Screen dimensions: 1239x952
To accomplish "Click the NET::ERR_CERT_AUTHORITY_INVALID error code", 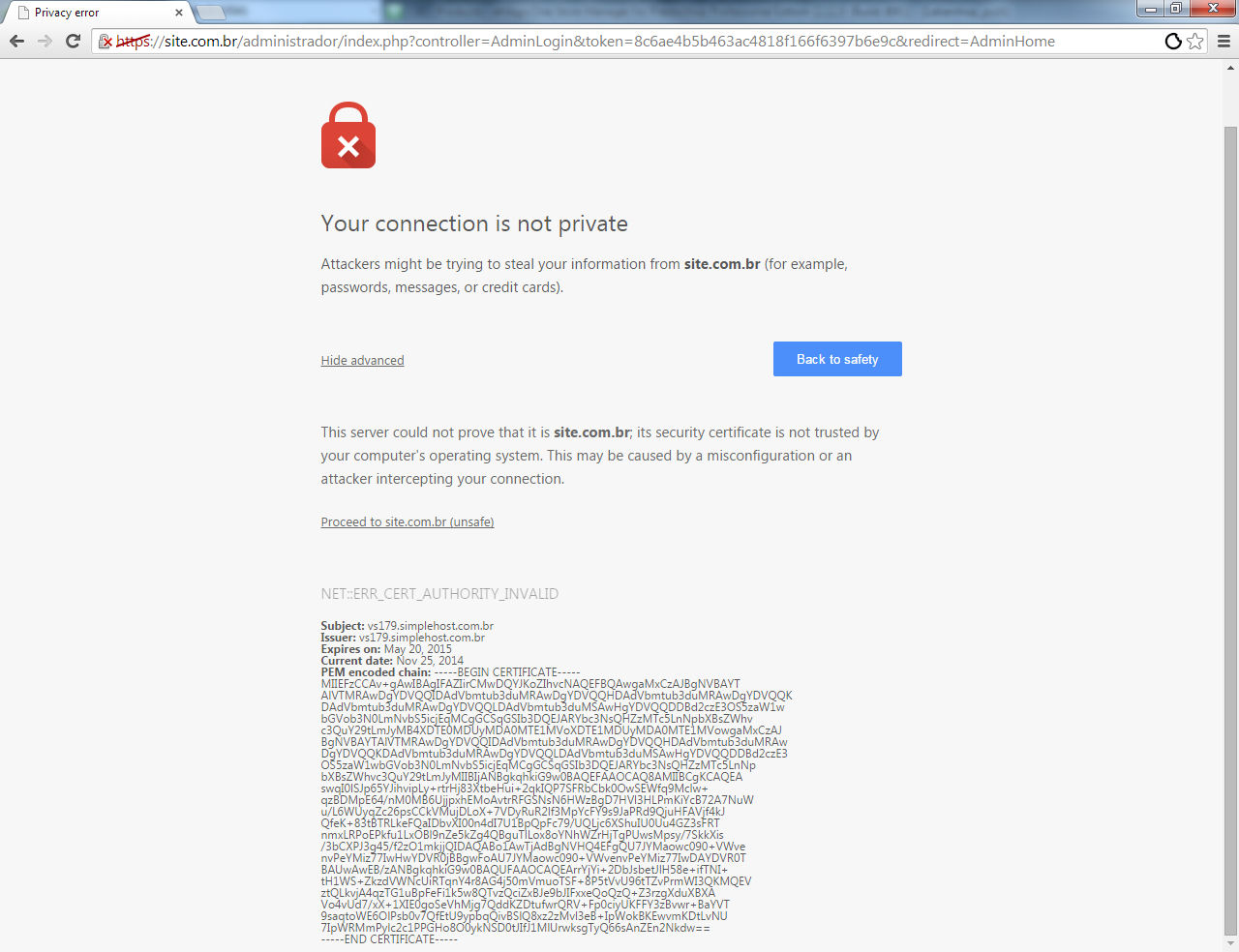I will tap(439, 594).
